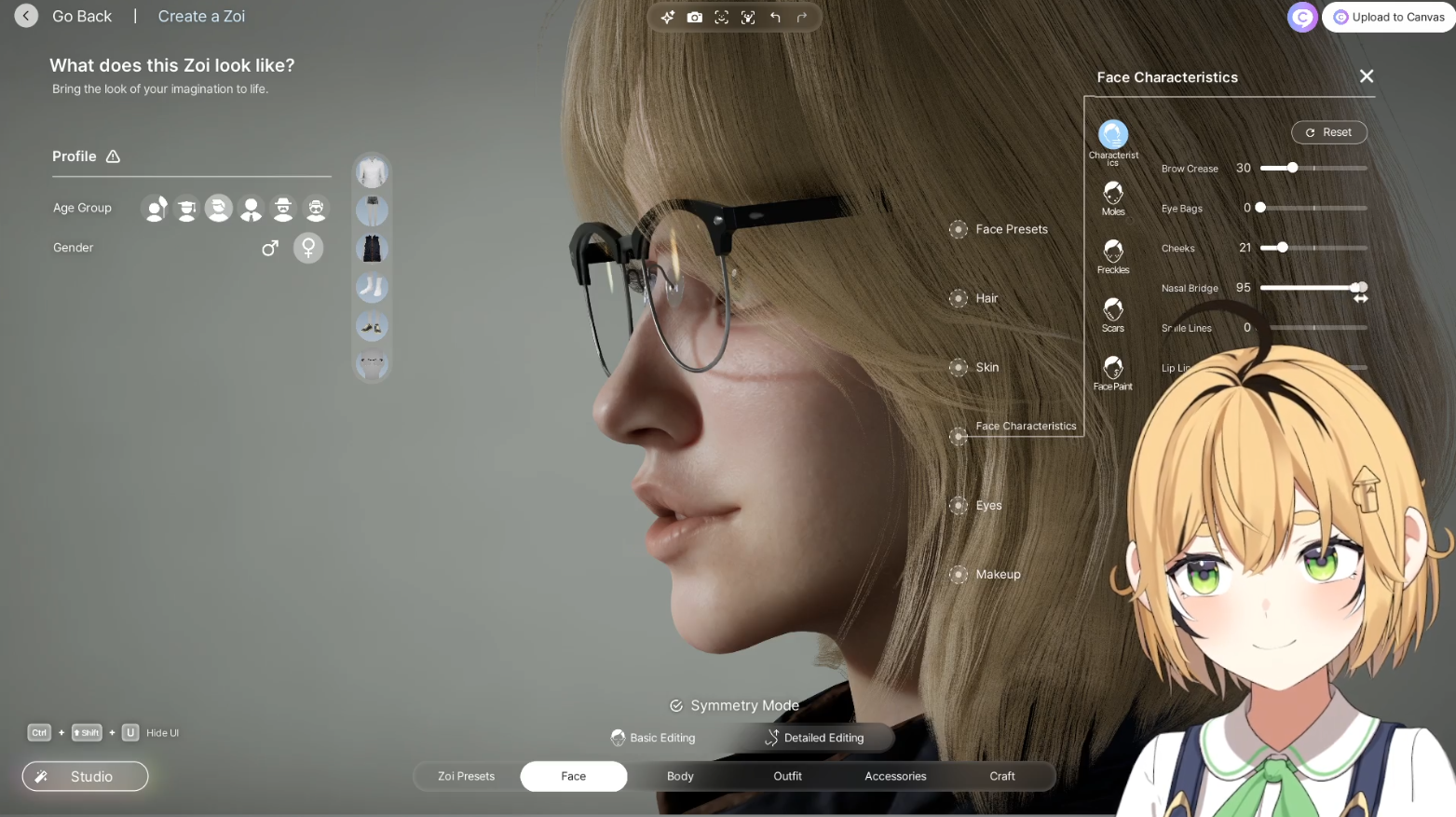Open the Scars category

[1113, 315]
